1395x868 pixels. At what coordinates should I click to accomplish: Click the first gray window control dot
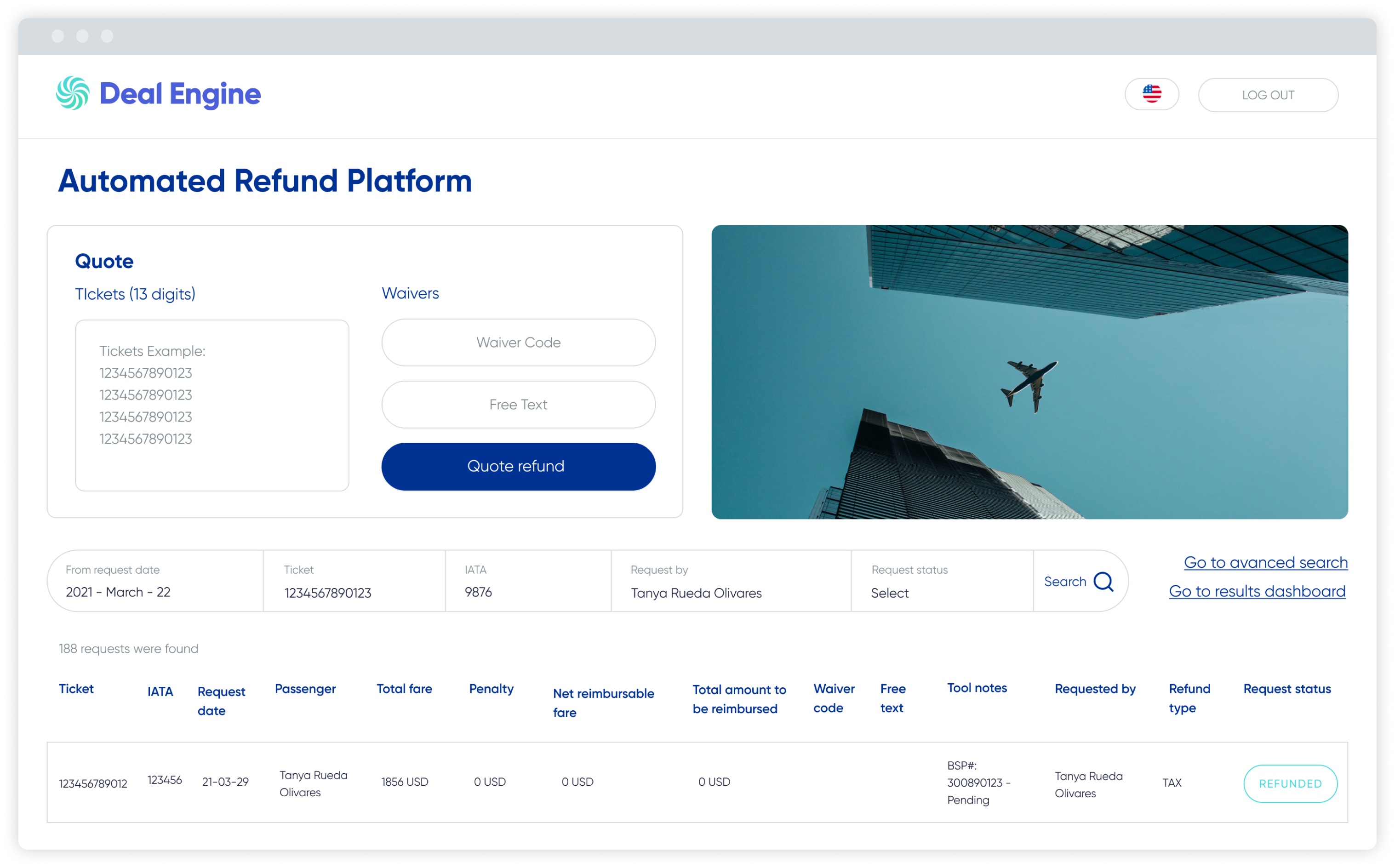coord(58,37)
